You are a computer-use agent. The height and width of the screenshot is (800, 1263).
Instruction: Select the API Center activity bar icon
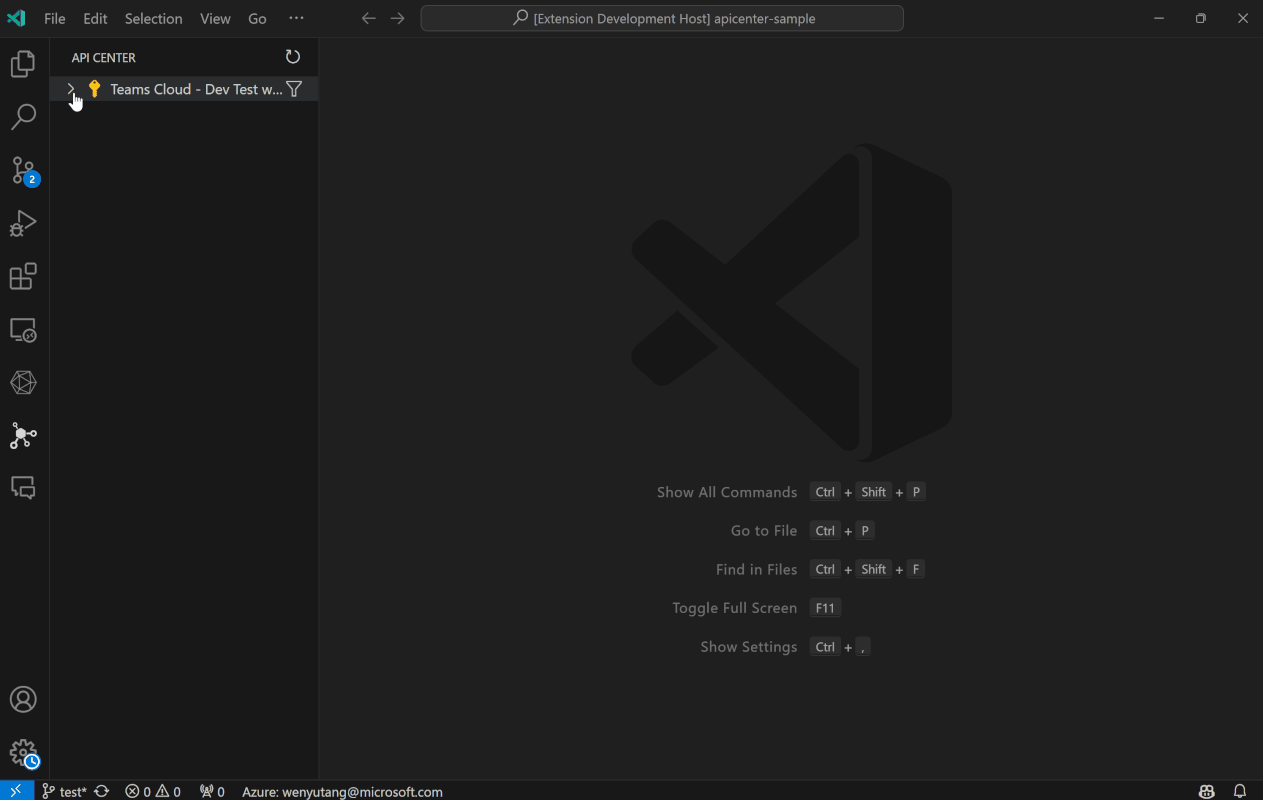click(23, 436)
